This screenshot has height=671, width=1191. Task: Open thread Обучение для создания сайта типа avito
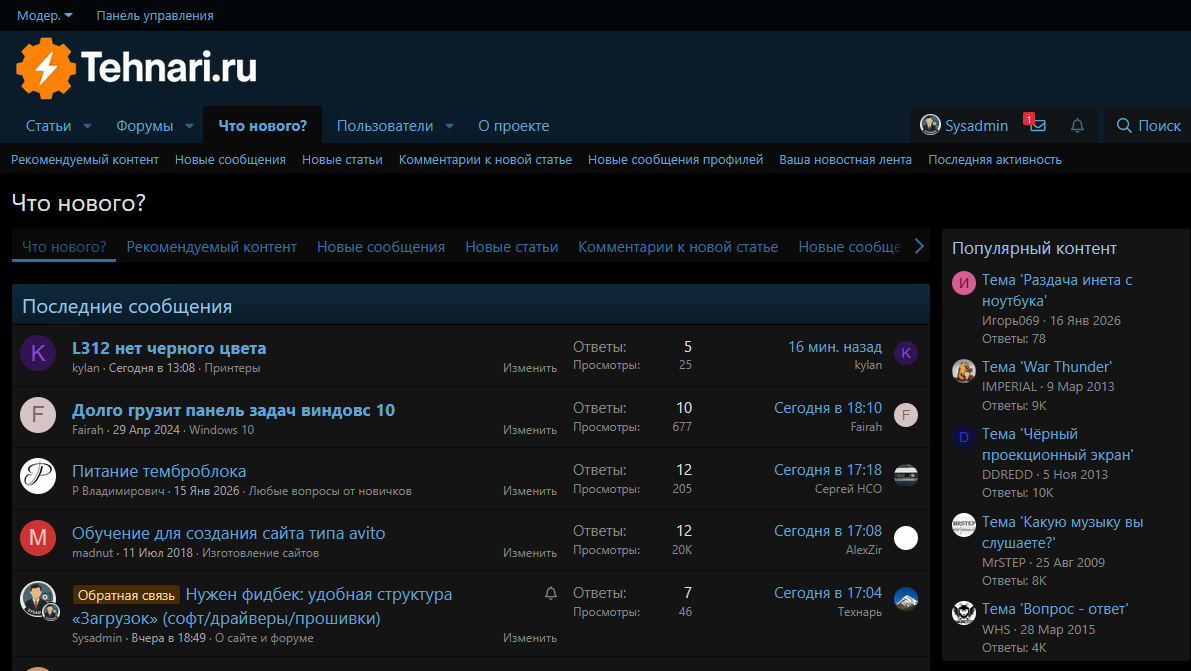pyautogui.click(x=229, y=533)
